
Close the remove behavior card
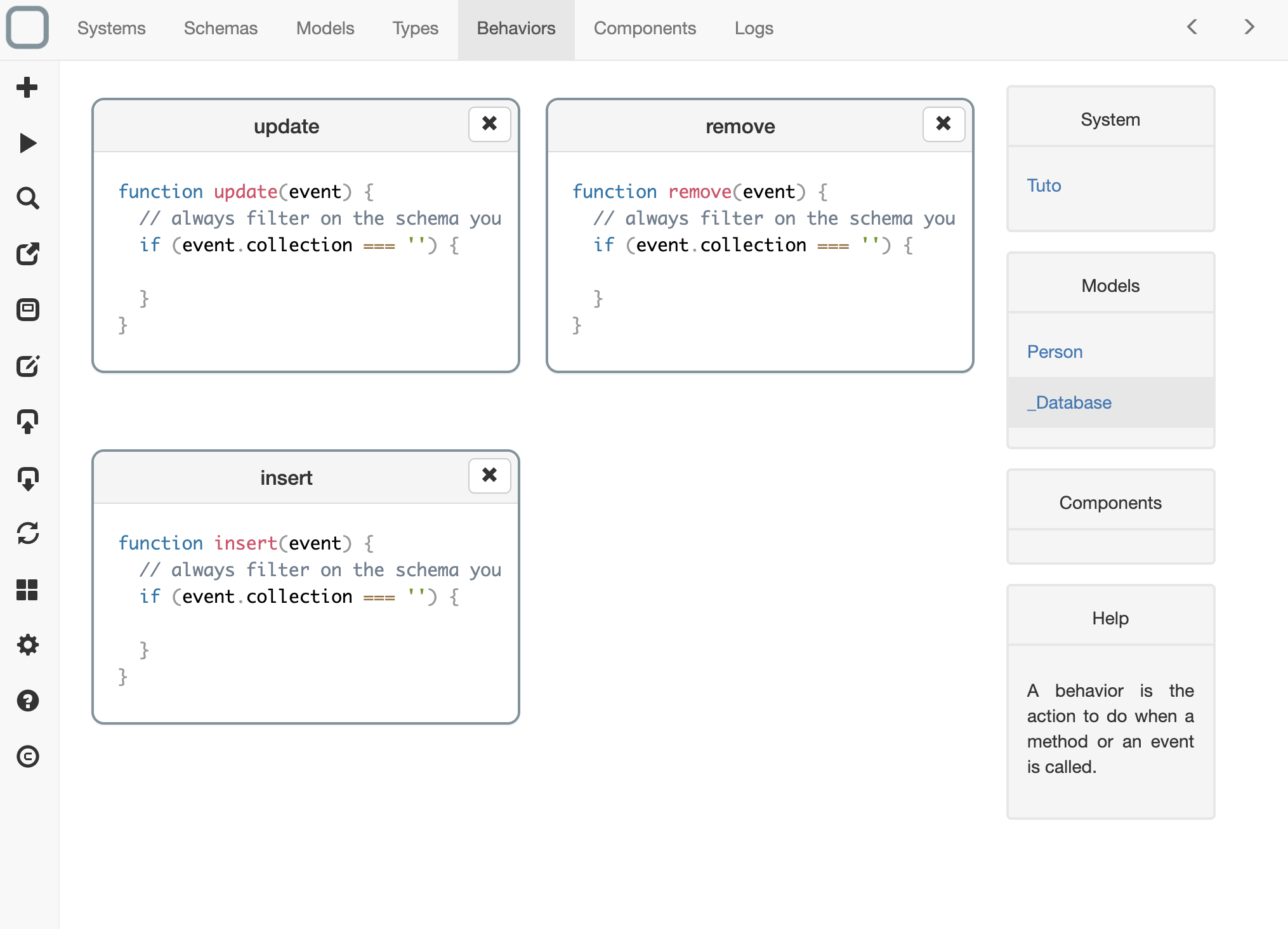point(943,124)
